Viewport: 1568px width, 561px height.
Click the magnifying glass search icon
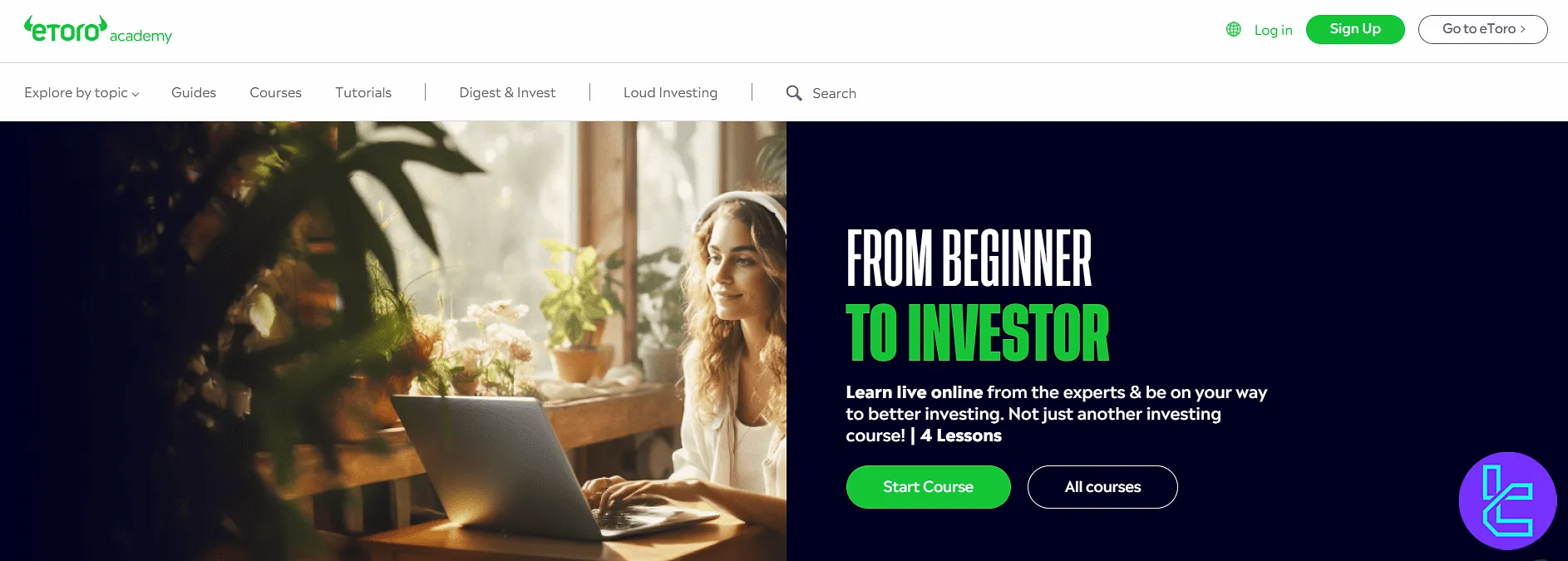pyautogui.click(x=794, y=93)
